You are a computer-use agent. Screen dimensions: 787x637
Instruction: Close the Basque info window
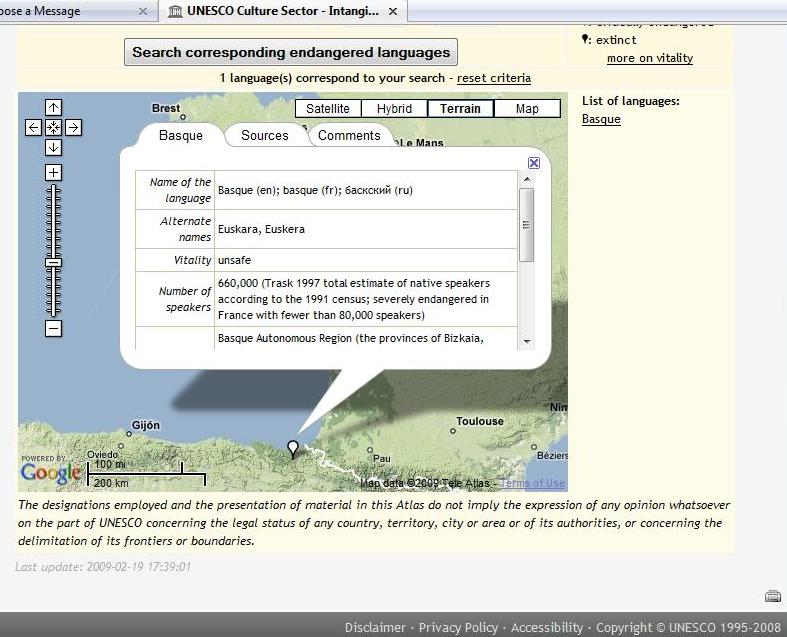(534, 163)
